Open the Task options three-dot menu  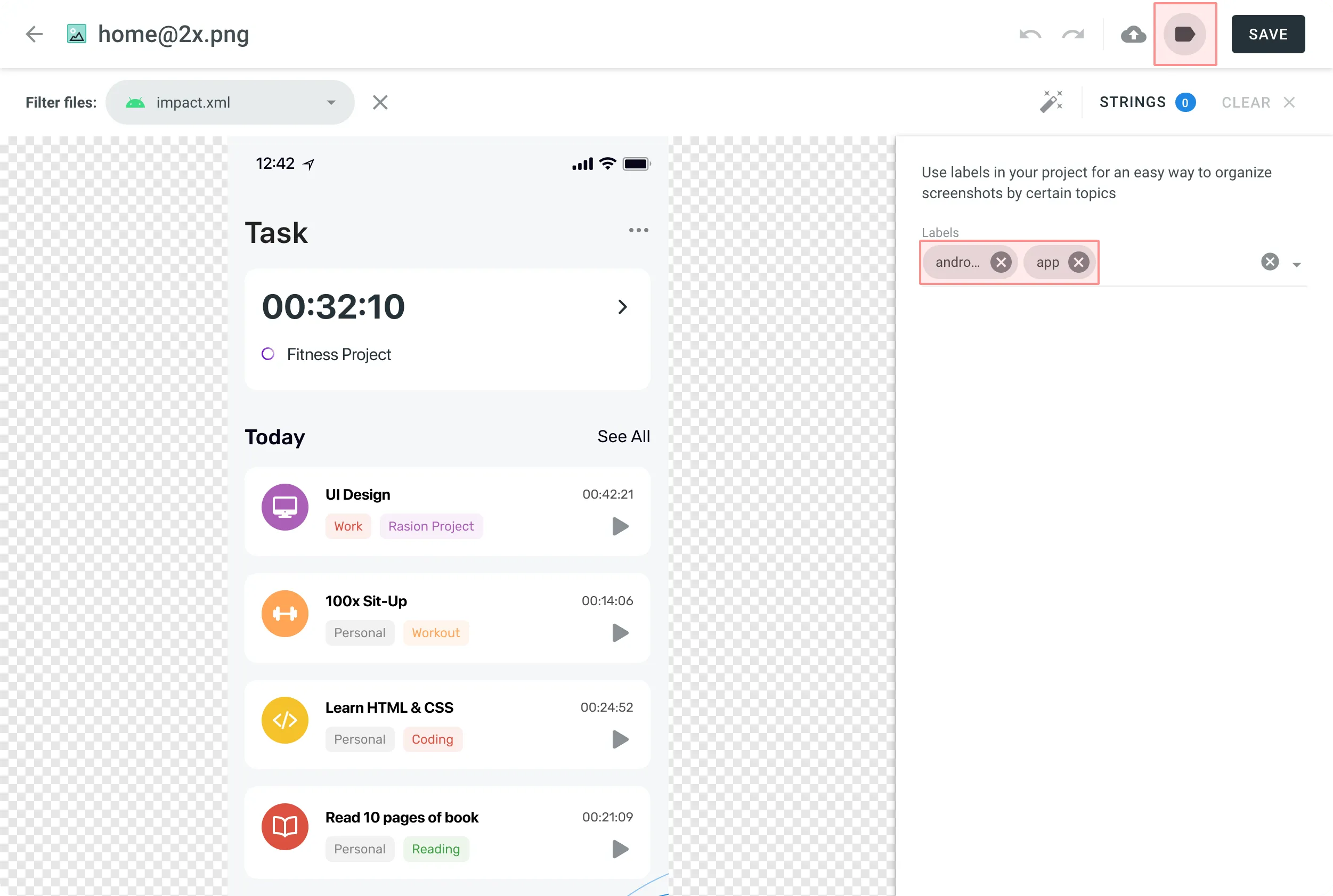click(x=638, y=230)
